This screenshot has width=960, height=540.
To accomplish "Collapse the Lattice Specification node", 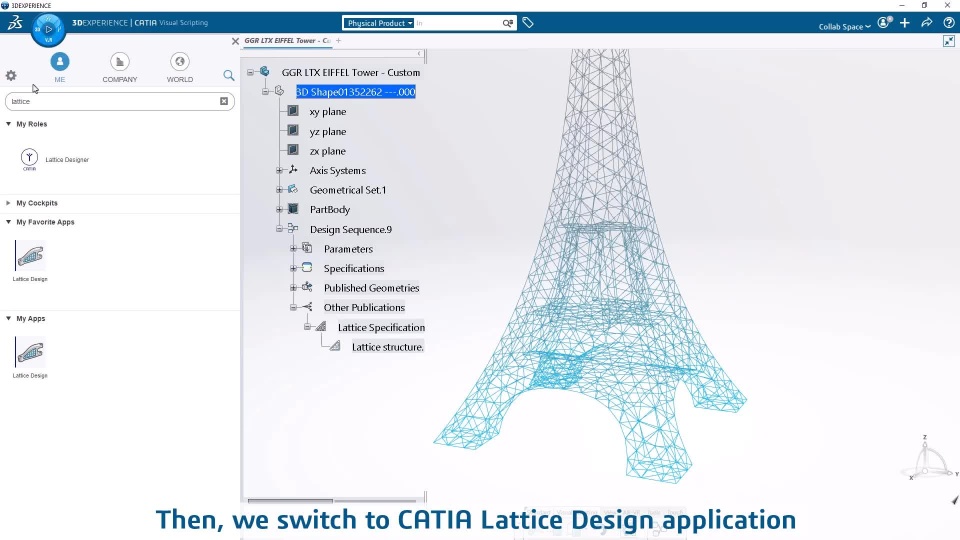I will pyautogui.click(x=307, y=327).
